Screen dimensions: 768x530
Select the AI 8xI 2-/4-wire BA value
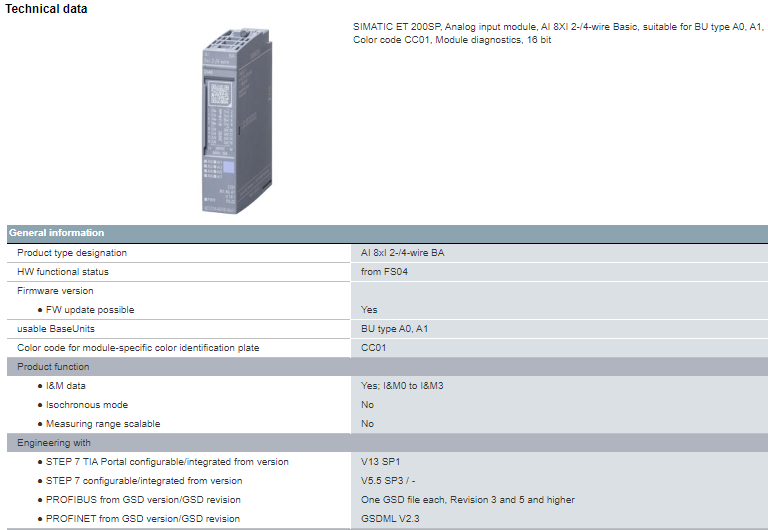402,253
